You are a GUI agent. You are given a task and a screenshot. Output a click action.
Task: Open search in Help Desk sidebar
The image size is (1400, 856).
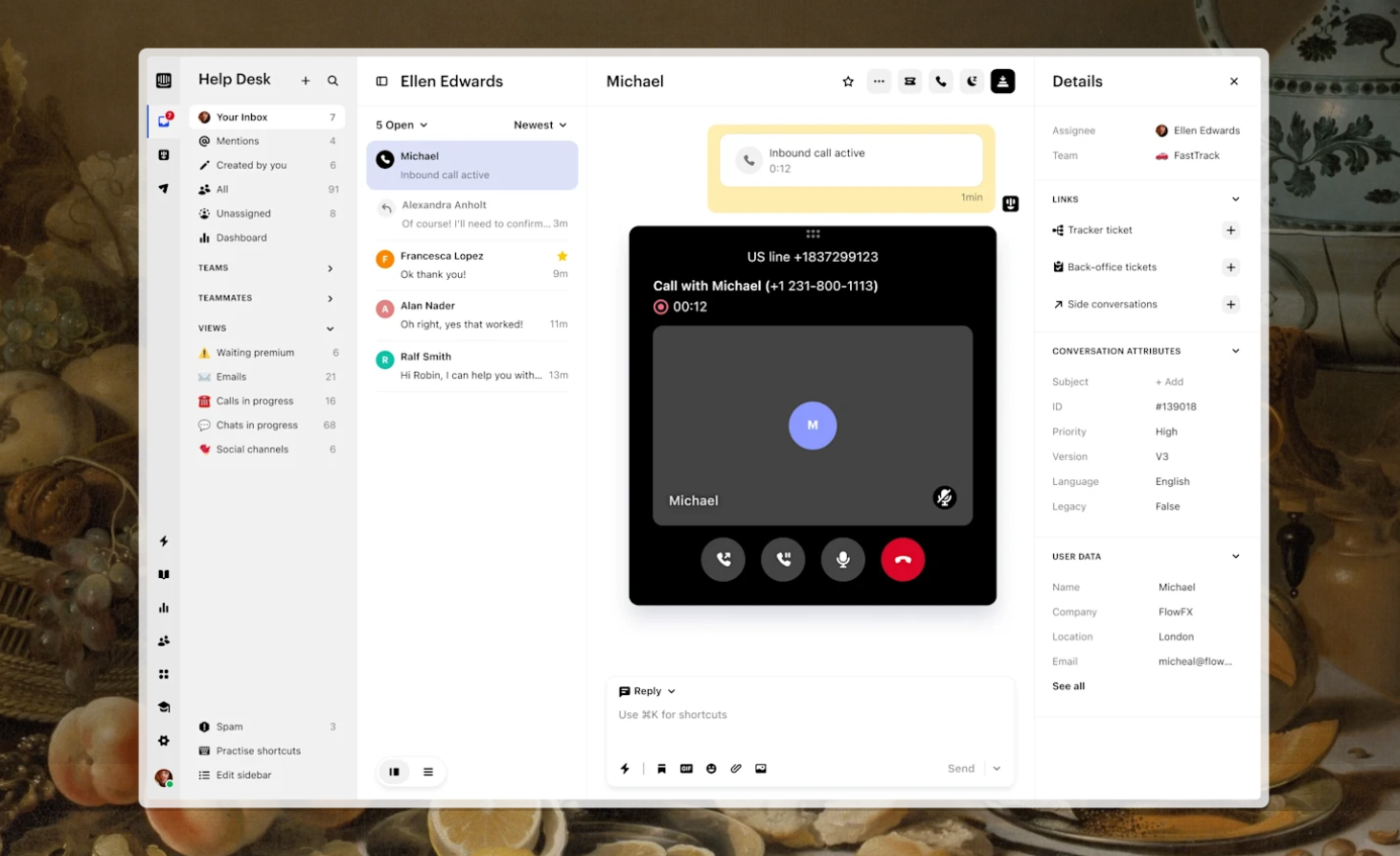(333, 81)
